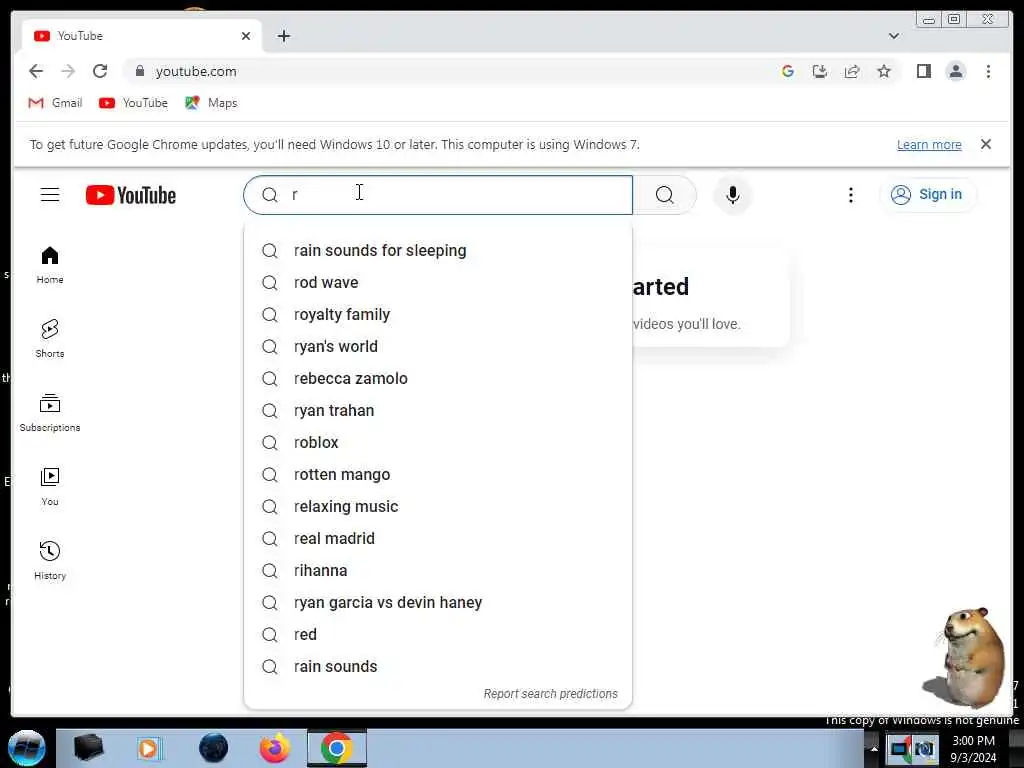1024x768 pixels.
Task: View site information via lock icon
Action: 139,71
